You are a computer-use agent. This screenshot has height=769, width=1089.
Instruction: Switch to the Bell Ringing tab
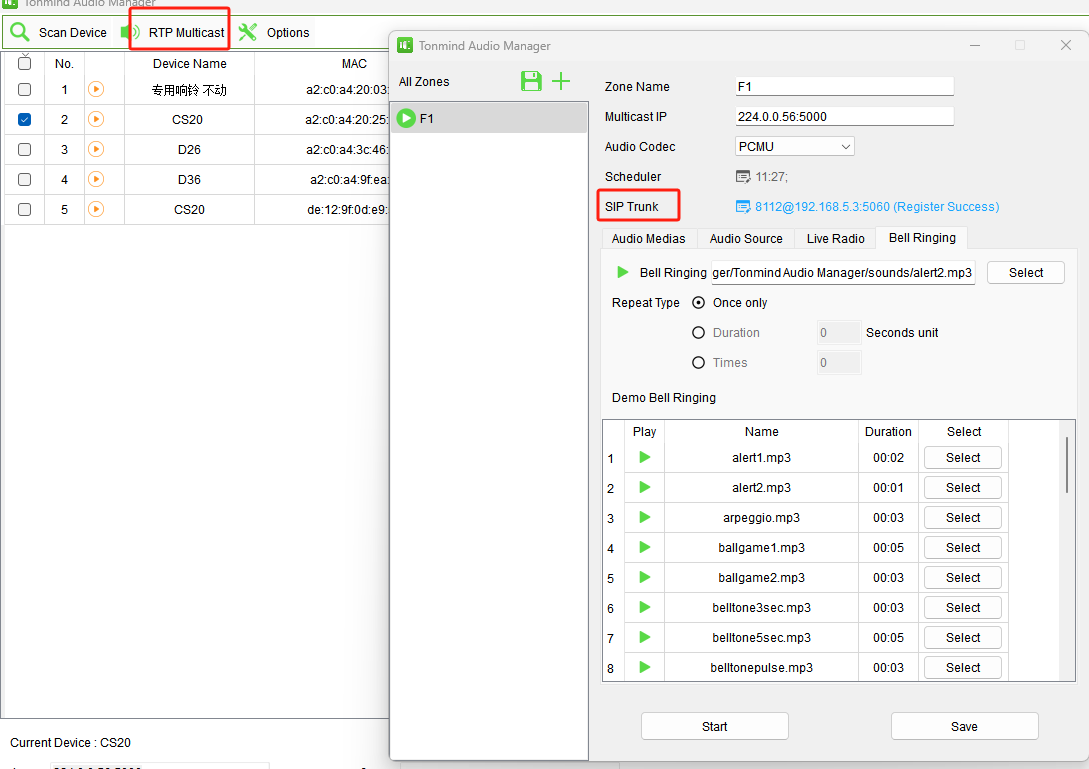pyautogui.click(x=922, y=238)
